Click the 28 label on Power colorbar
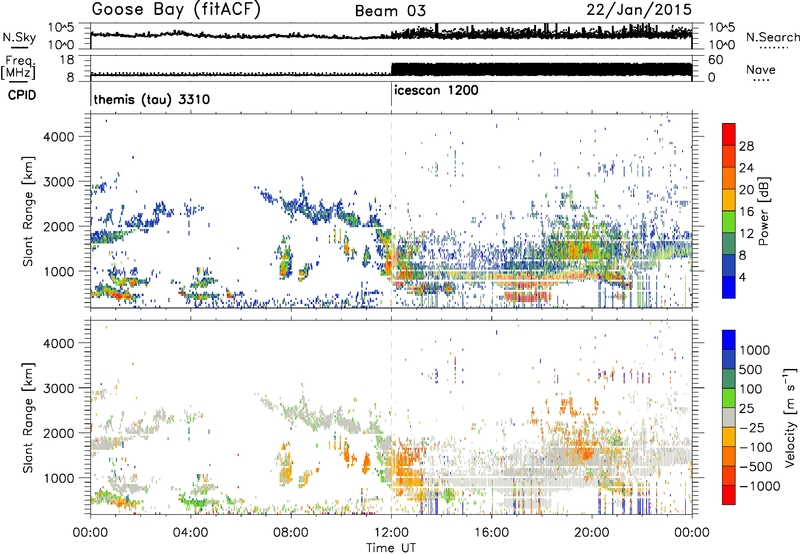The image size is (800, 554). click(746, 146)
